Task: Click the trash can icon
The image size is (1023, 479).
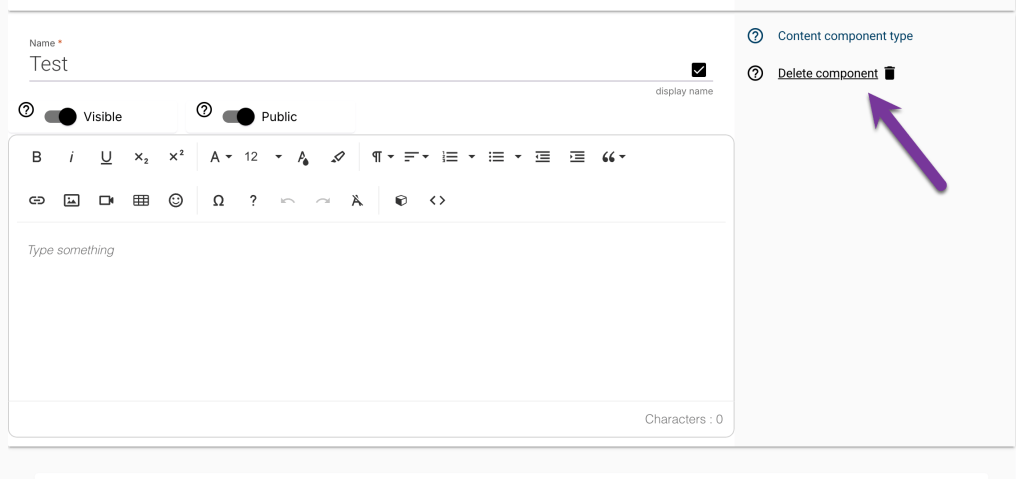Action: click(890, 73)
